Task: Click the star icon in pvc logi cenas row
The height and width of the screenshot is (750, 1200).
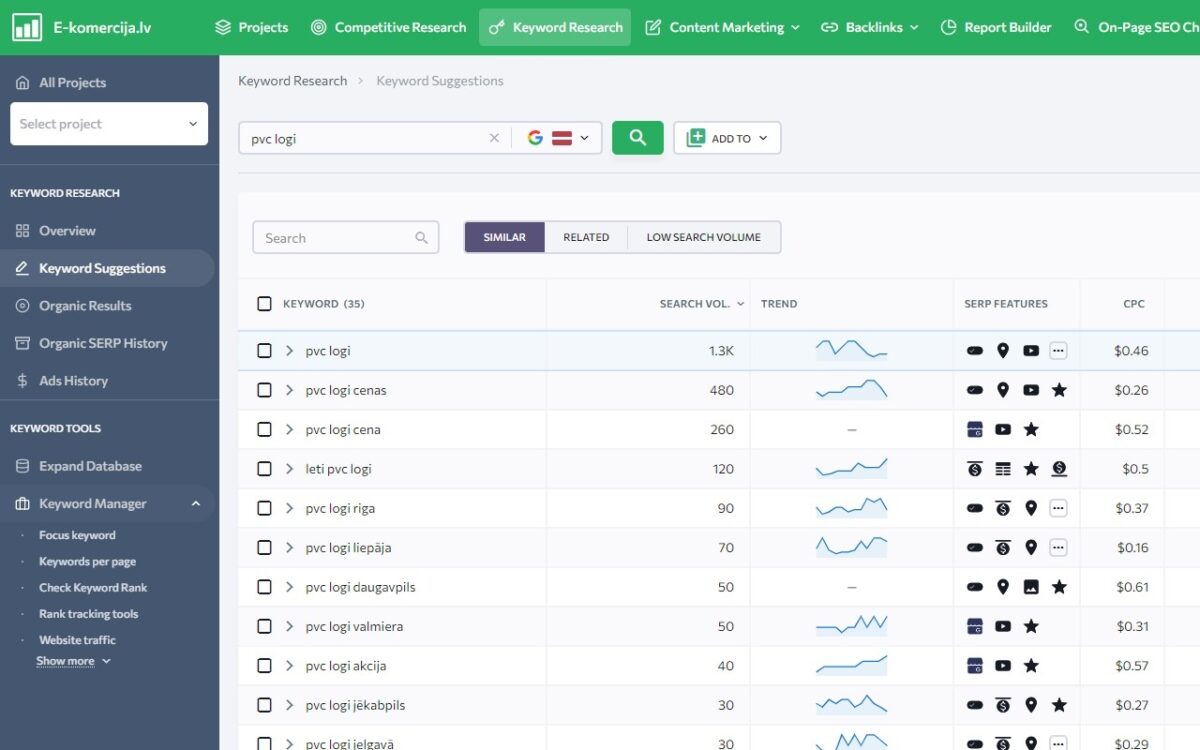Action: pos(1059,390)
